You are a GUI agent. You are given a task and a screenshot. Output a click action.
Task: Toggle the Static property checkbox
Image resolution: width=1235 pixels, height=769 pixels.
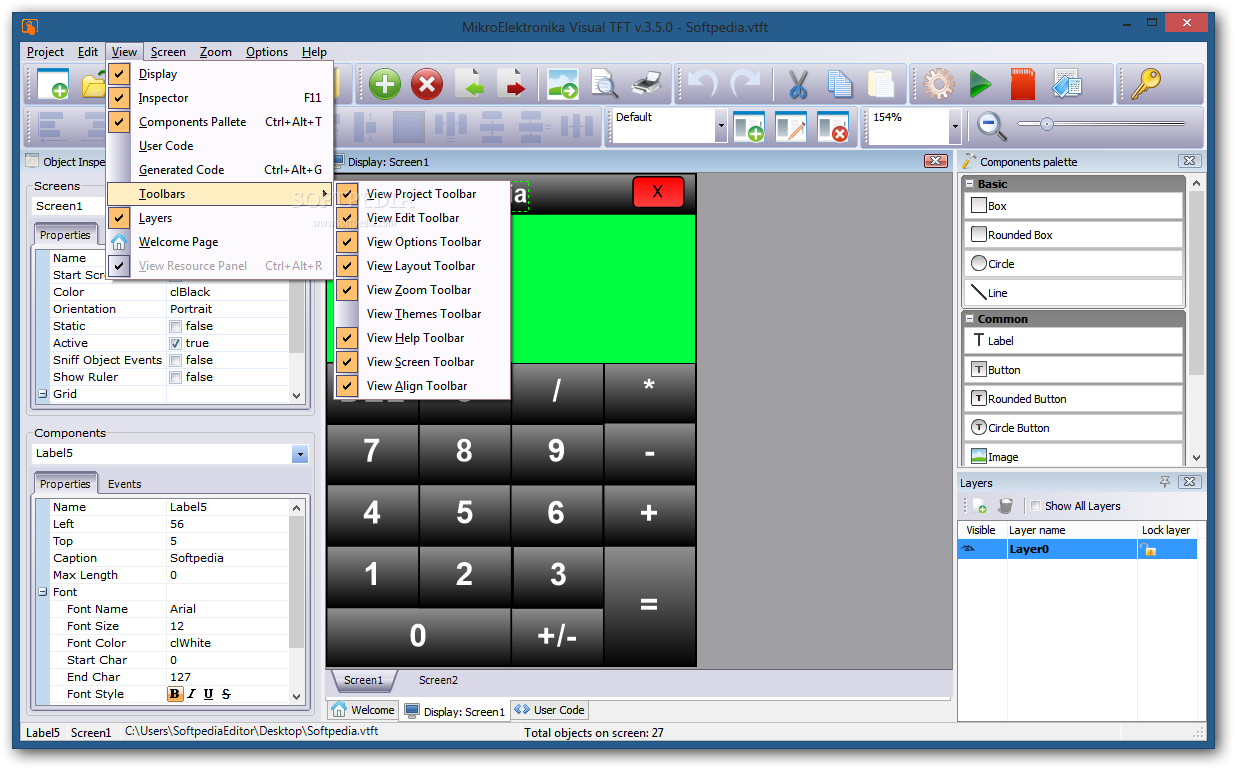click(x=176, y=326)
